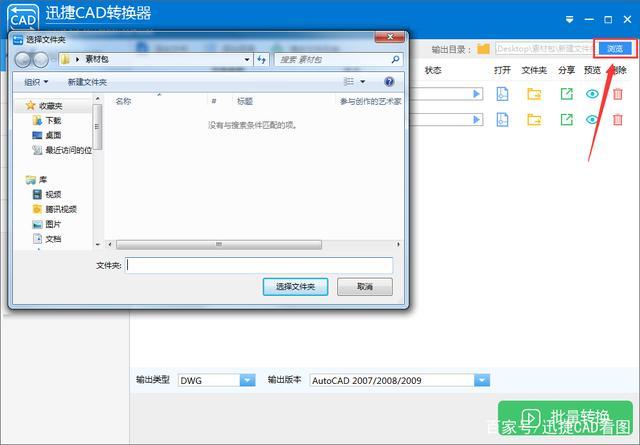Select 视频 library in tree

coord(47,194)
